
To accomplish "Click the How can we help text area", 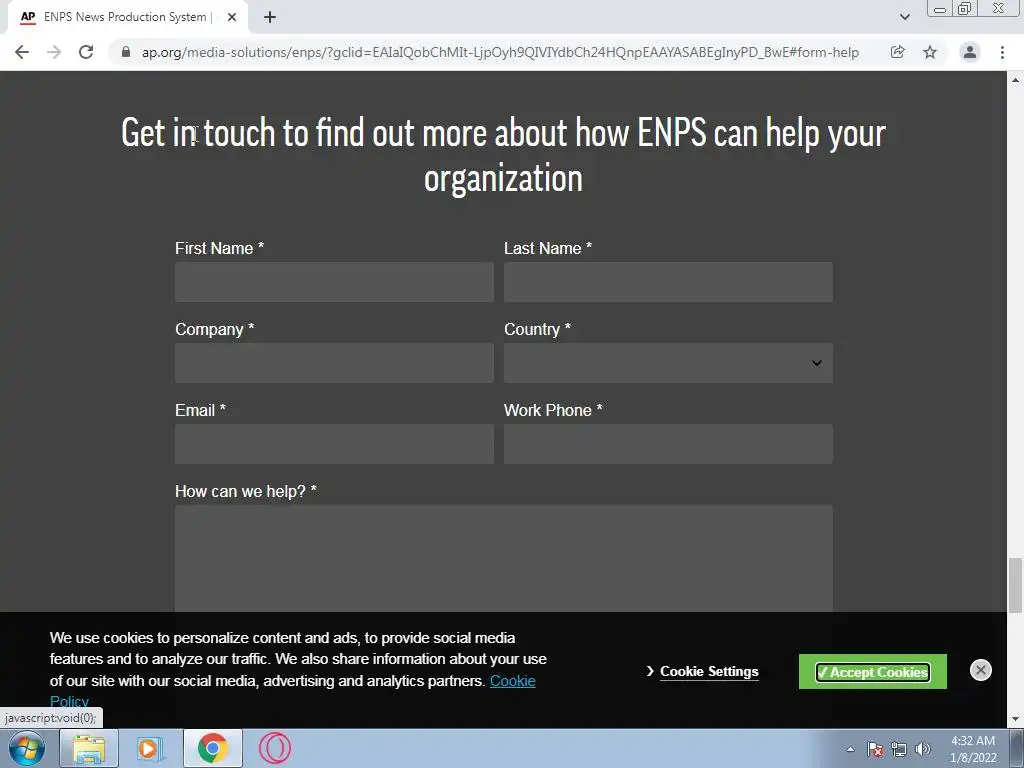I will click(x=504, y=559).
